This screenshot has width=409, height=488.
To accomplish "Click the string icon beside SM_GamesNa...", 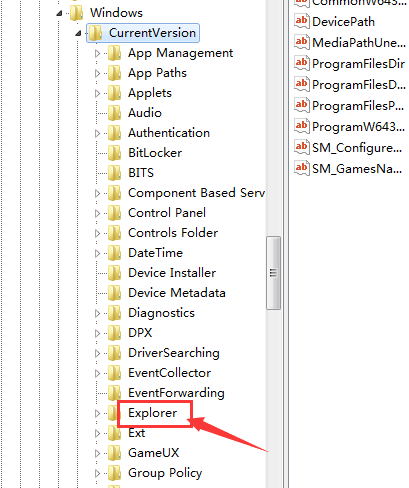I will pos(302,168).
